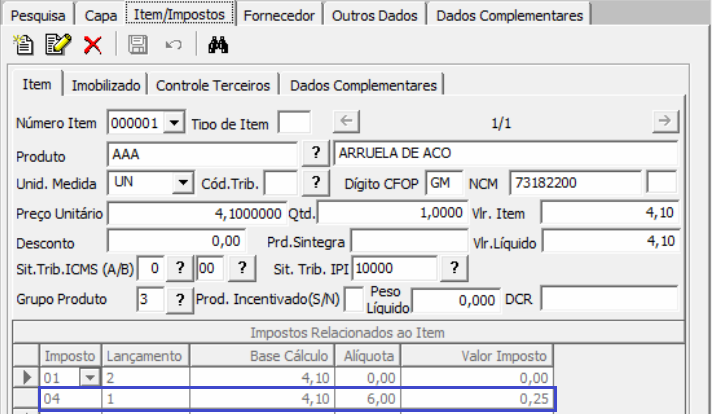Go to previous item with left arrow

point(346,121)
